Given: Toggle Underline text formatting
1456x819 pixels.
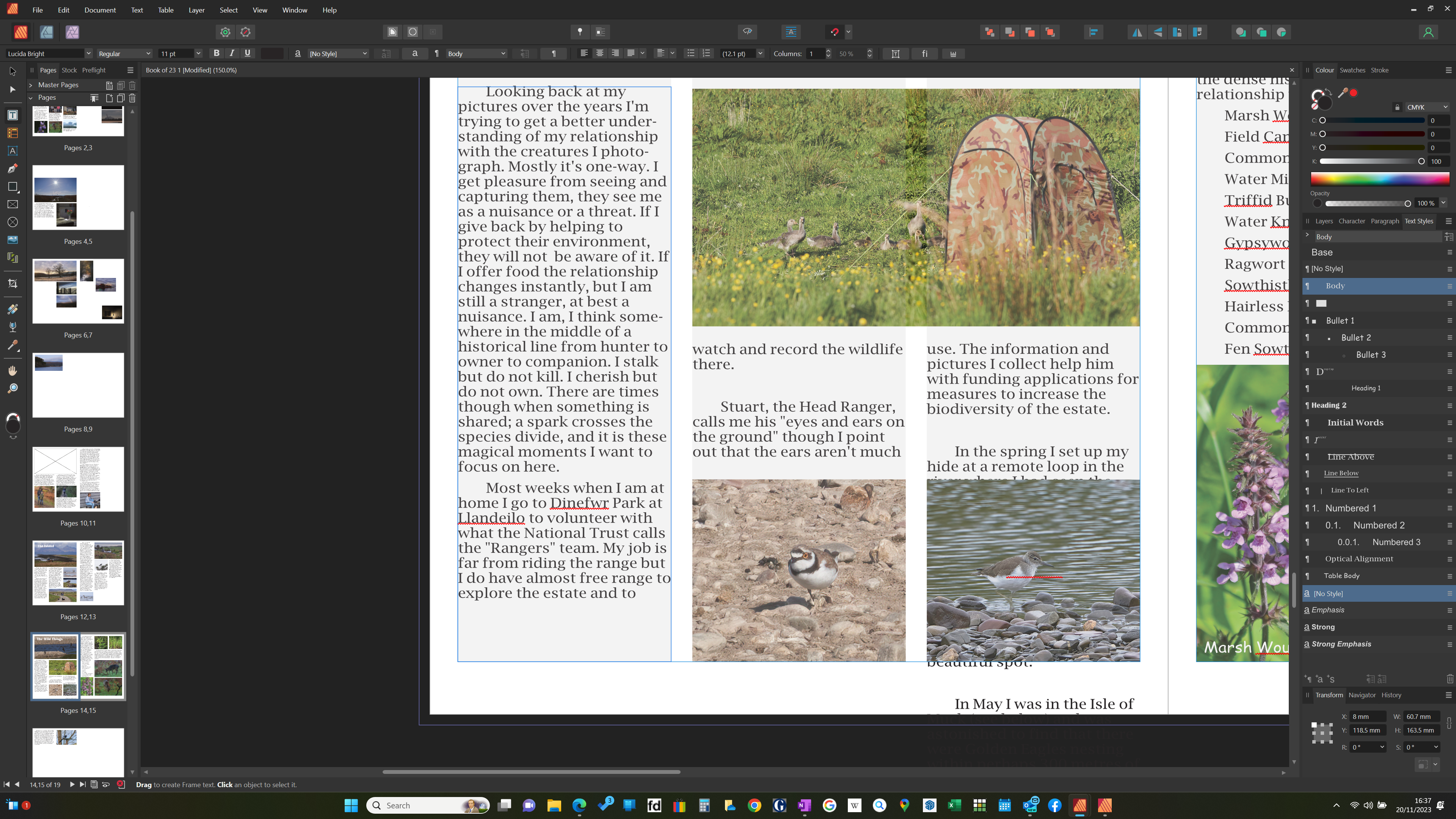Looking at the screenshot, I should click(248, 53).
